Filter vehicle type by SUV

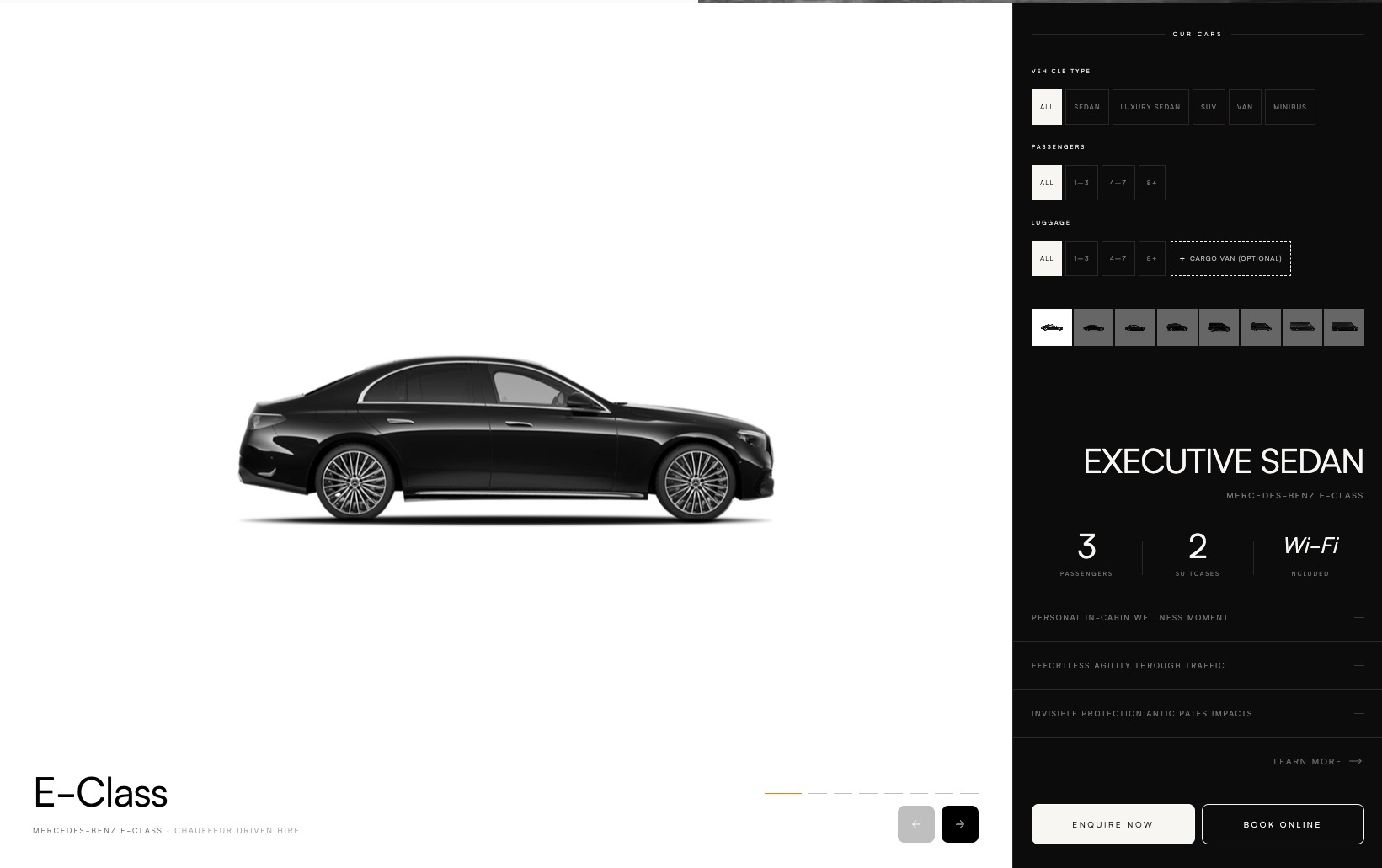(1209, 107)
